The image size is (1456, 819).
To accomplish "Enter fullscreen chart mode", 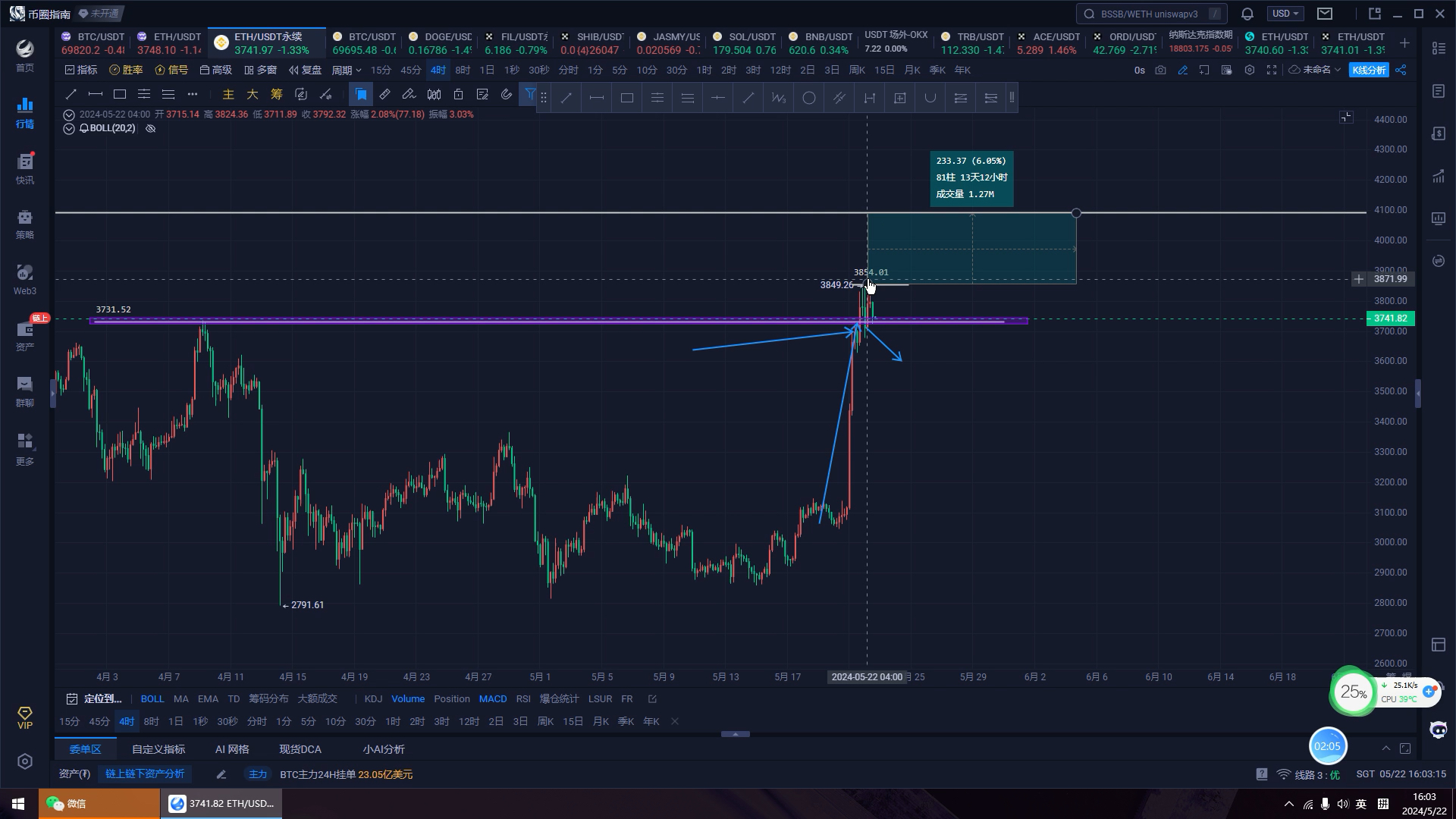I will (x=1272, y=70).
